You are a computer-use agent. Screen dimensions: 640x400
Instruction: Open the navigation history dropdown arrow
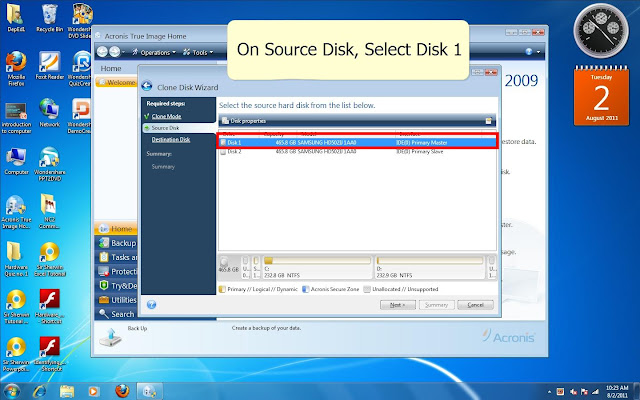[124, 52]
